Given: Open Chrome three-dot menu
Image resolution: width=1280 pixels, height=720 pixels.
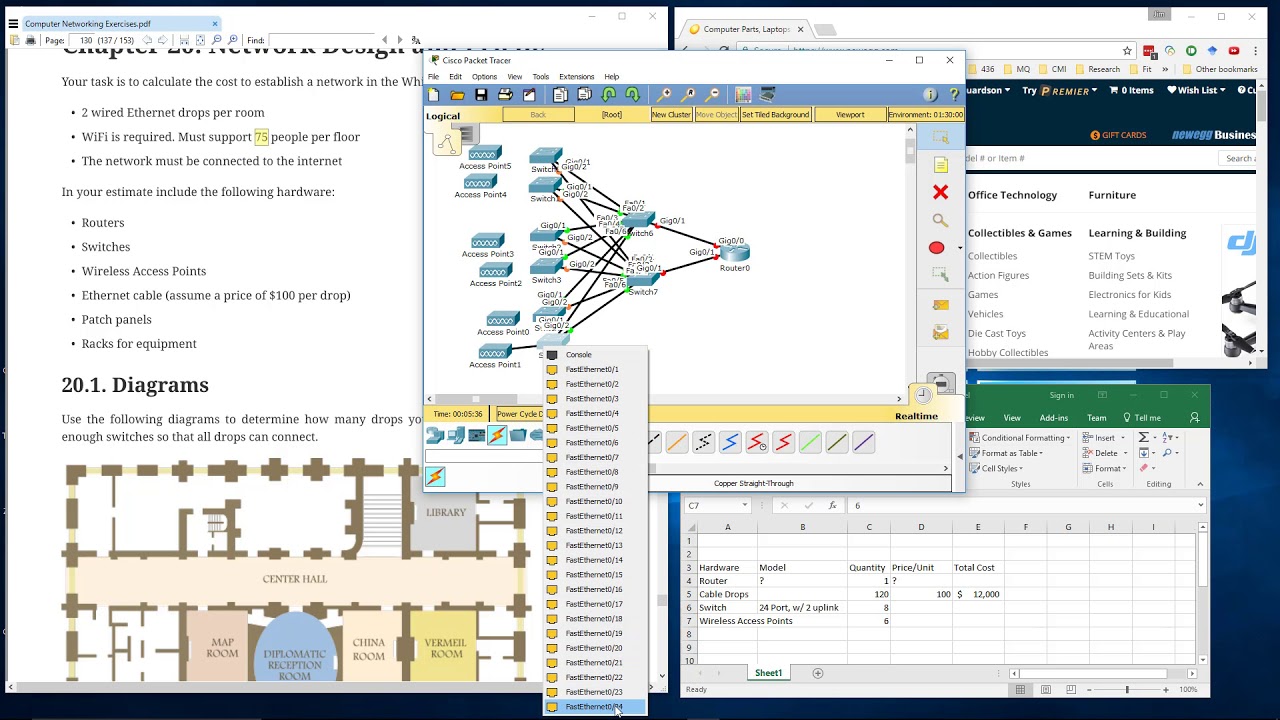Looking at the screenshot, I should [x=1254, y=51].
